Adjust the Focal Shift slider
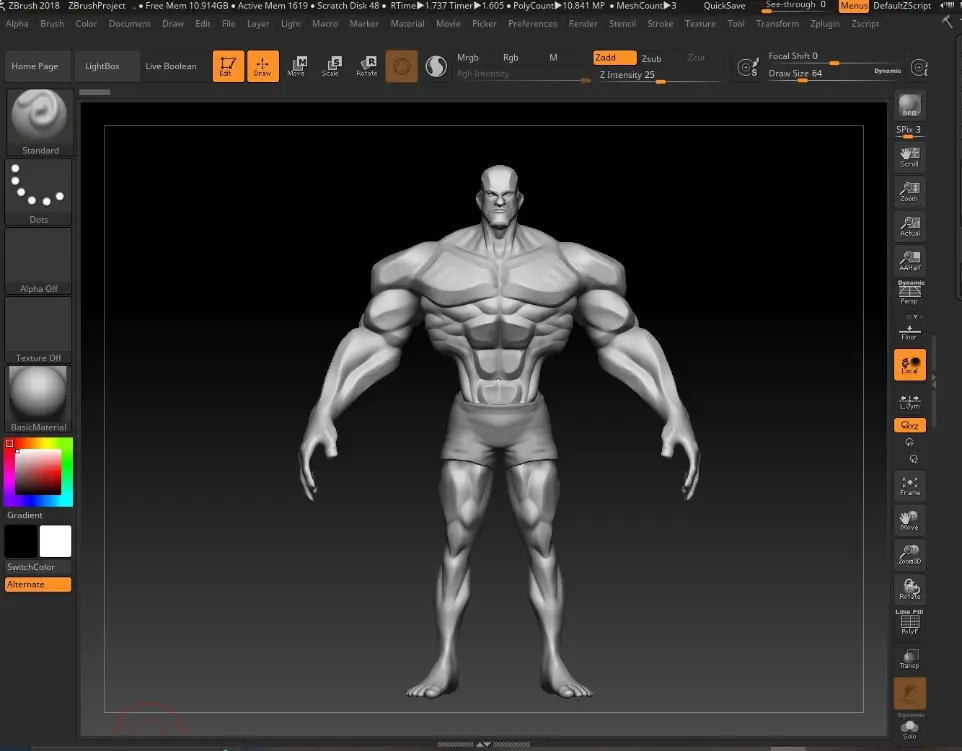962x751 pixels. [834, 56]
